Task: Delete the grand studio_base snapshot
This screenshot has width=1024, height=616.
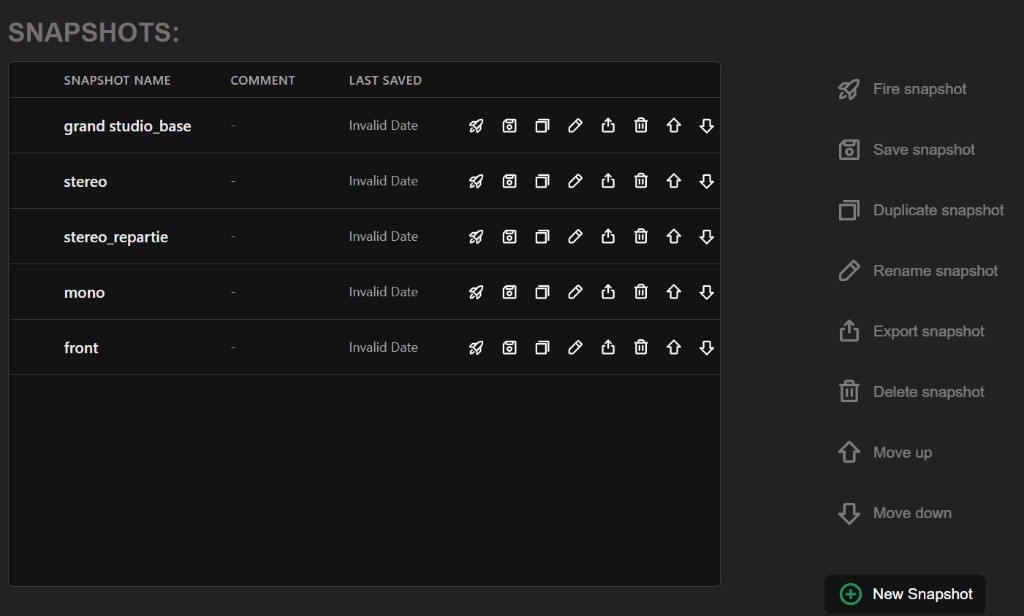Action: (641, 125)
